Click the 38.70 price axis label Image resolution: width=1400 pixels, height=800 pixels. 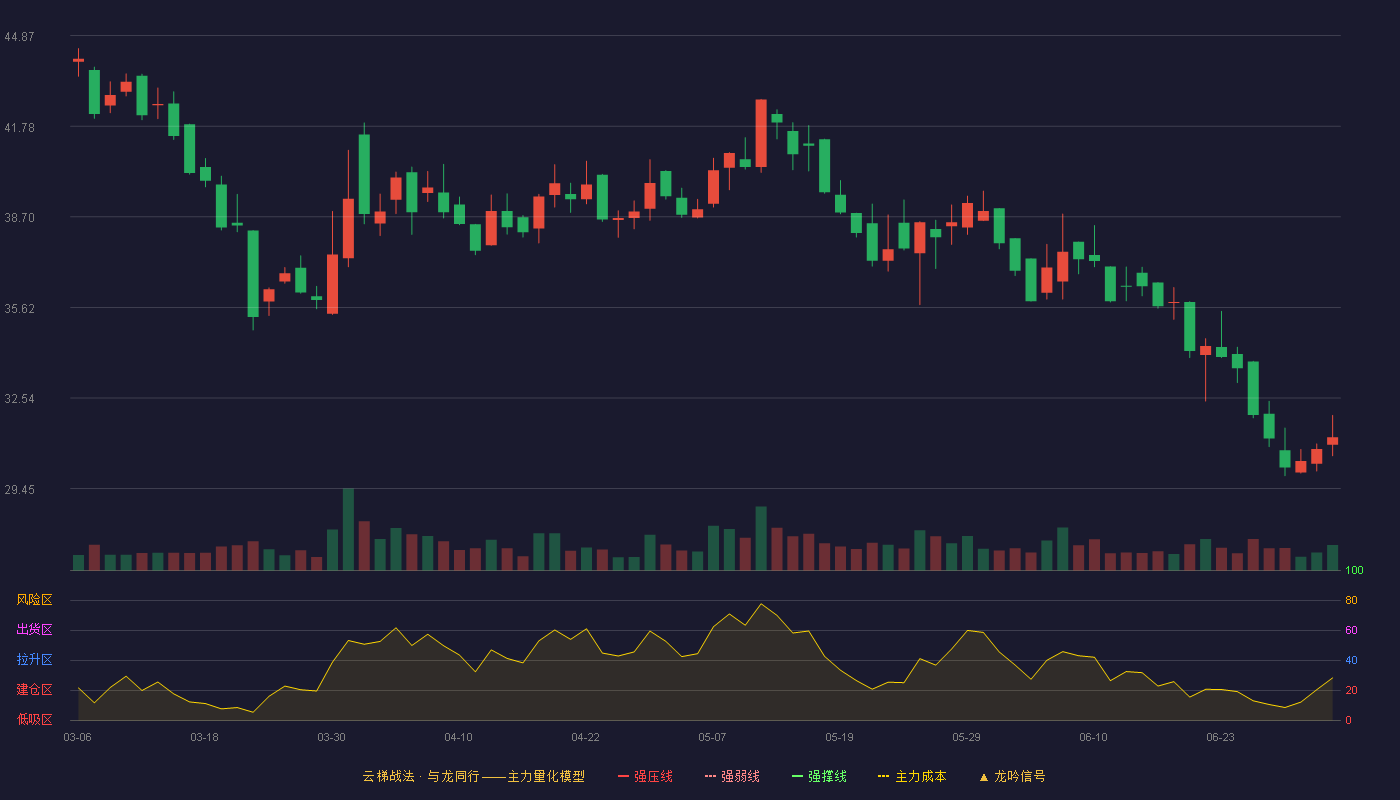[x=19, y=218]
